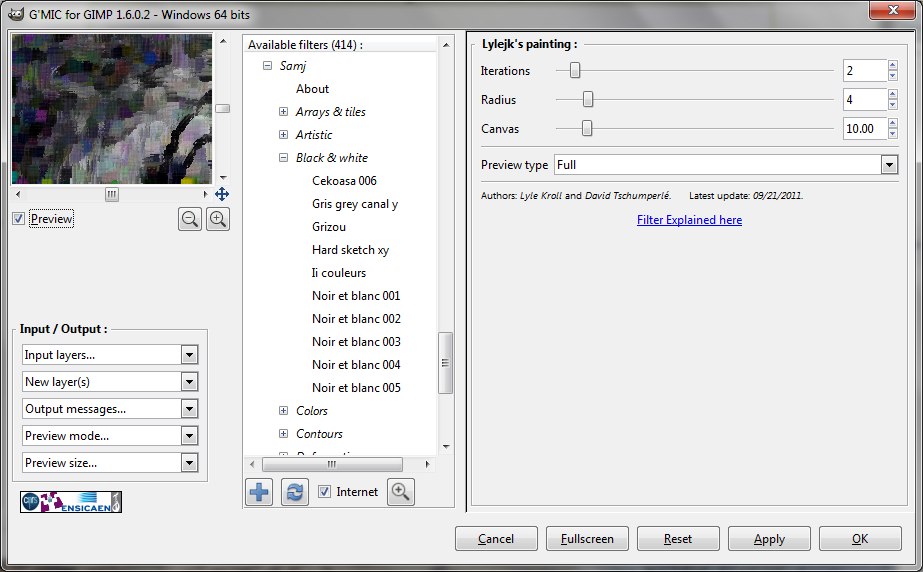Open the Preview type Full dropdown
The image size is (923, 572).
726,165
